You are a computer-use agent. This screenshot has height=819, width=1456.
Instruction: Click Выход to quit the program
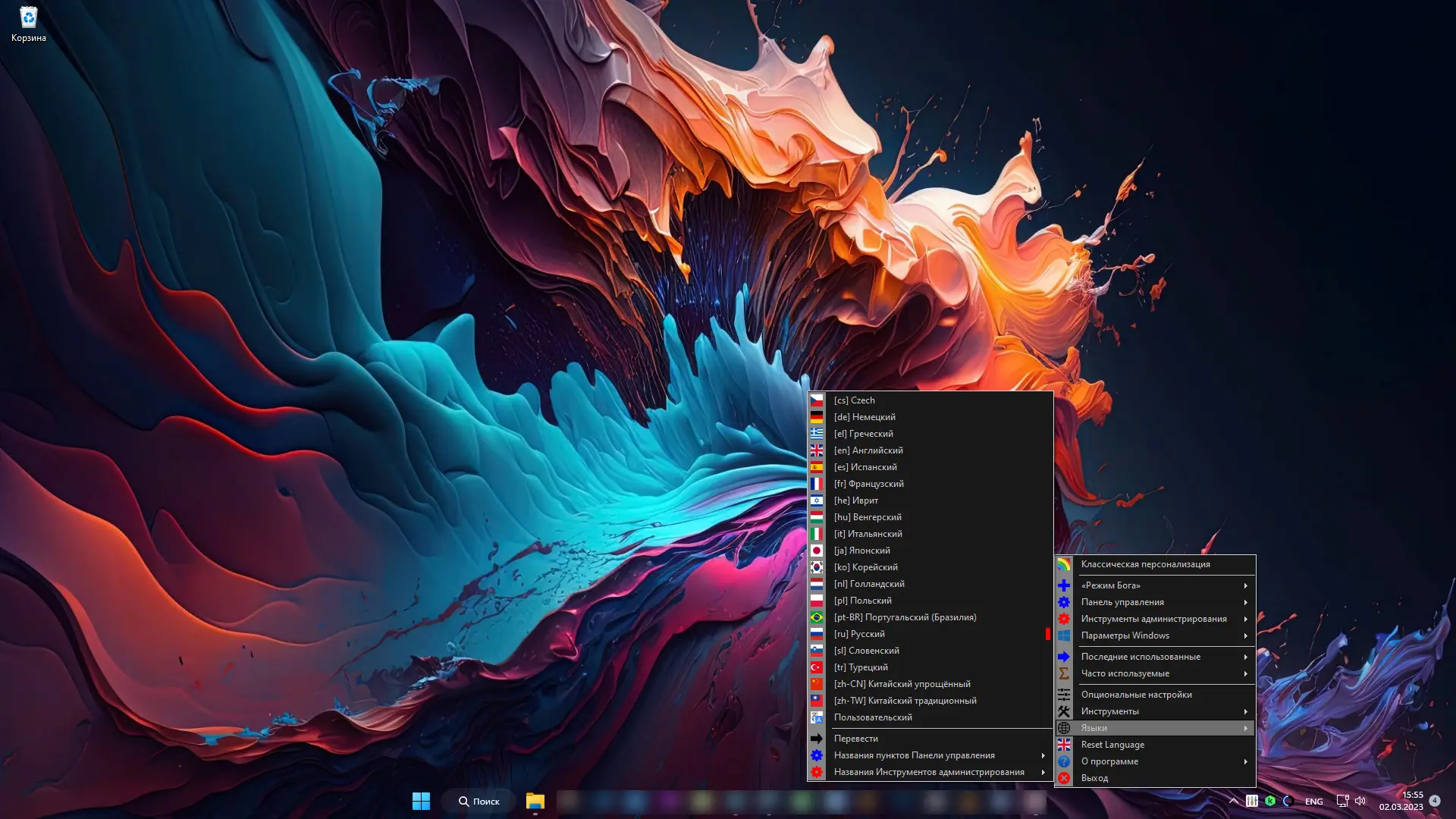[1094, 778]
